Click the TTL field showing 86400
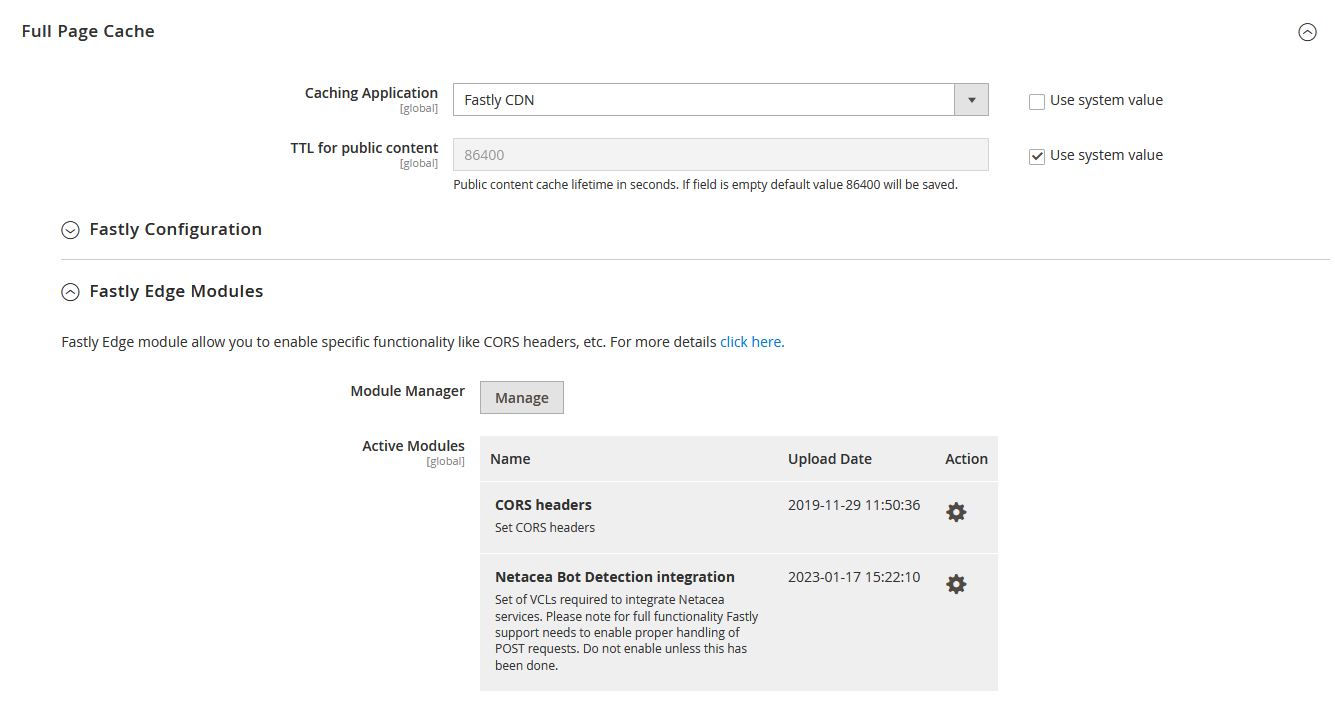The height and width of the screenshot is (714, 1335). (720, 155)
